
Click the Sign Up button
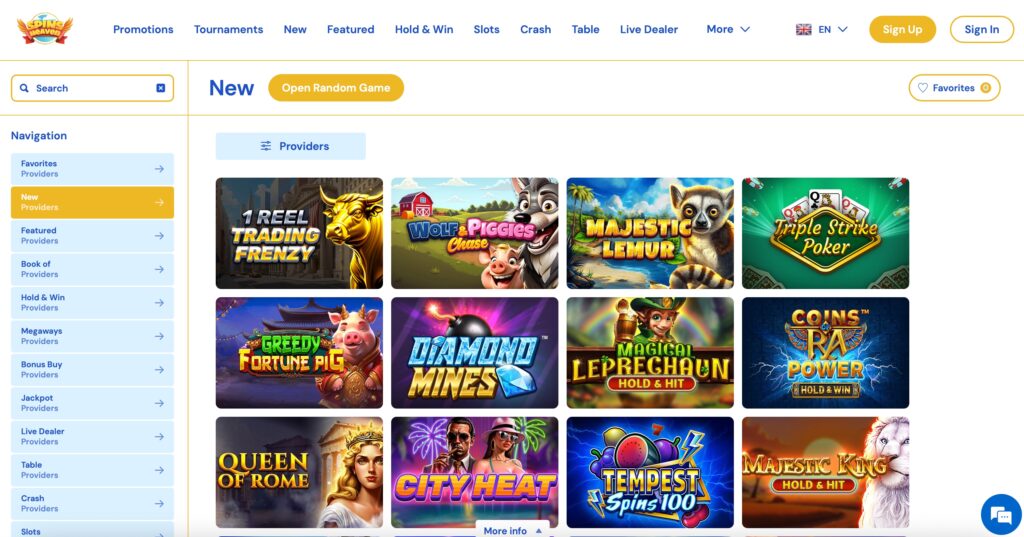tap(902, 29)
